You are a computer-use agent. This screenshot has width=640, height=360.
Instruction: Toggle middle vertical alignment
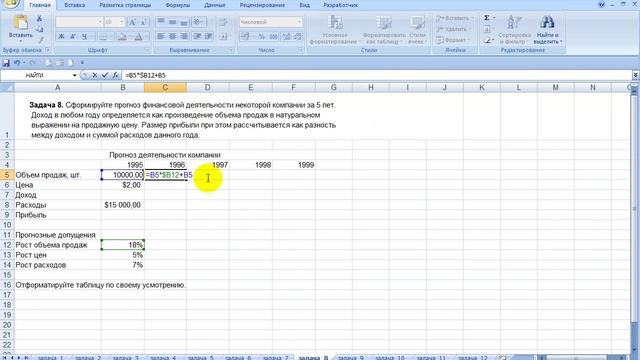[x=173, y=22]
